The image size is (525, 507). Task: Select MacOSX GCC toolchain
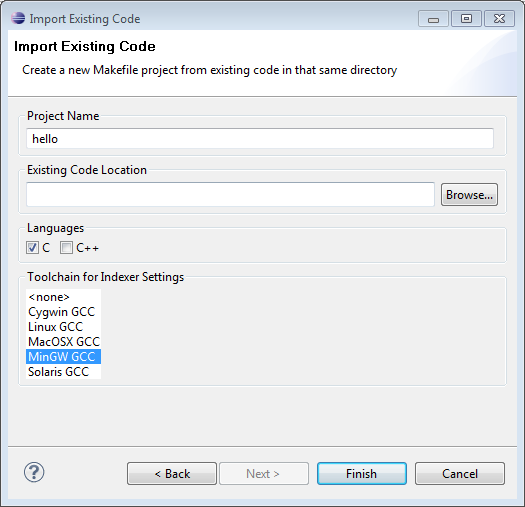tap(63, 342)
